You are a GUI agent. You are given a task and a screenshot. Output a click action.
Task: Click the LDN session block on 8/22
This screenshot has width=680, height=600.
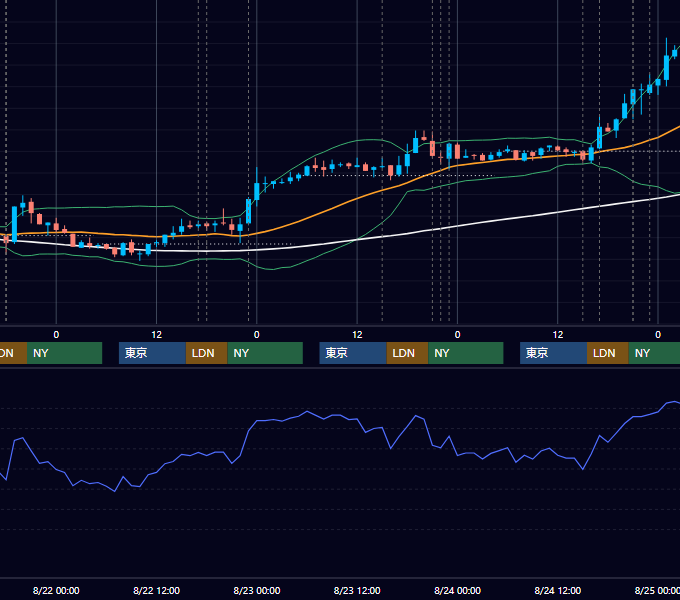pos(206,353)
